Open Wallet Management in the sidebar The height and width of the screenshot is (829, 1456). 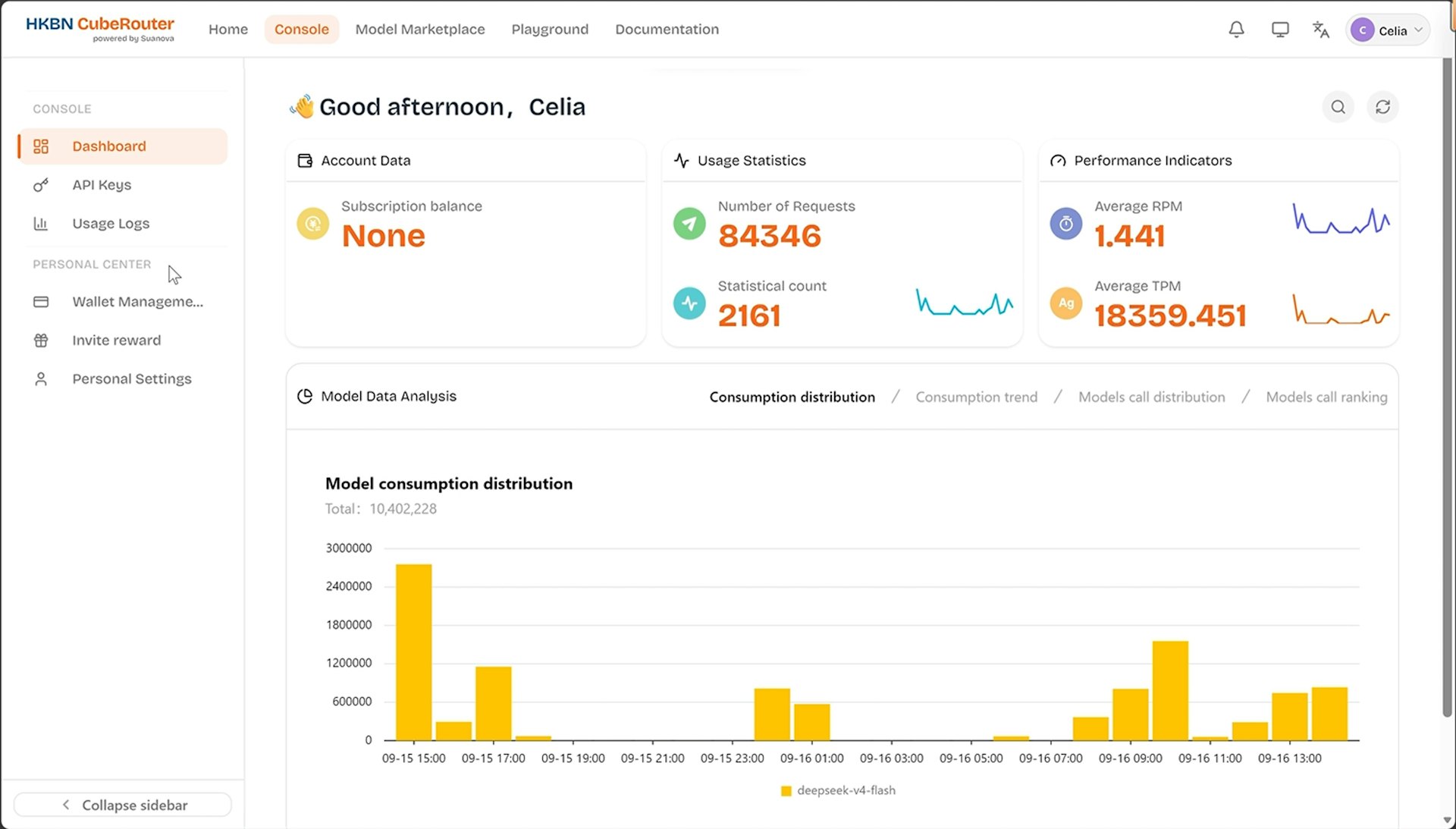[121, 302]
